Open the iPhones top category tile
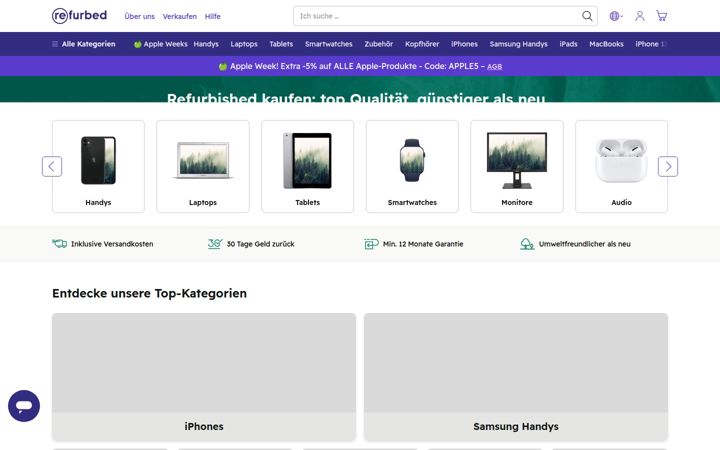The width and height of the screenshot is (720, 450). point(204,377)
